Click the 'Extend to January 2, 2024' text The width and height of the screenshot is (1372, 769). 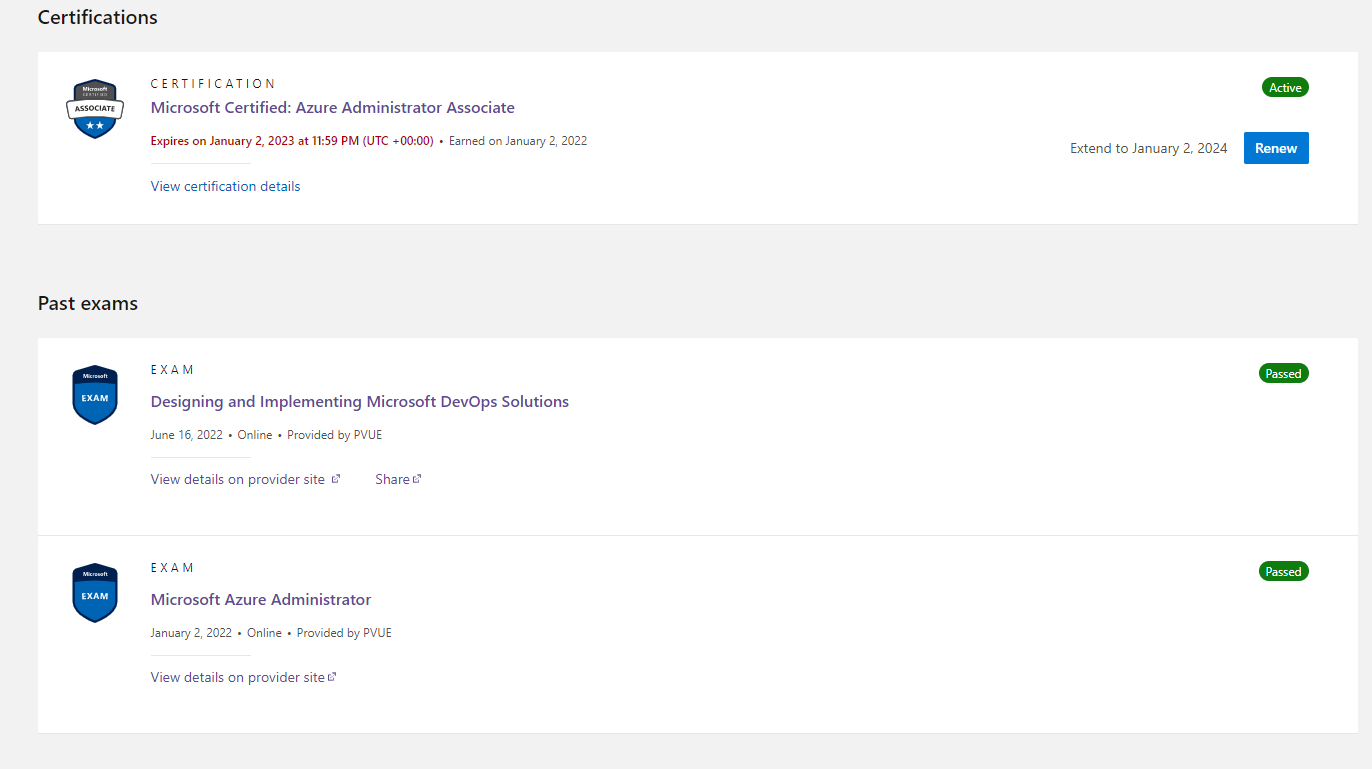(1149, 148)
